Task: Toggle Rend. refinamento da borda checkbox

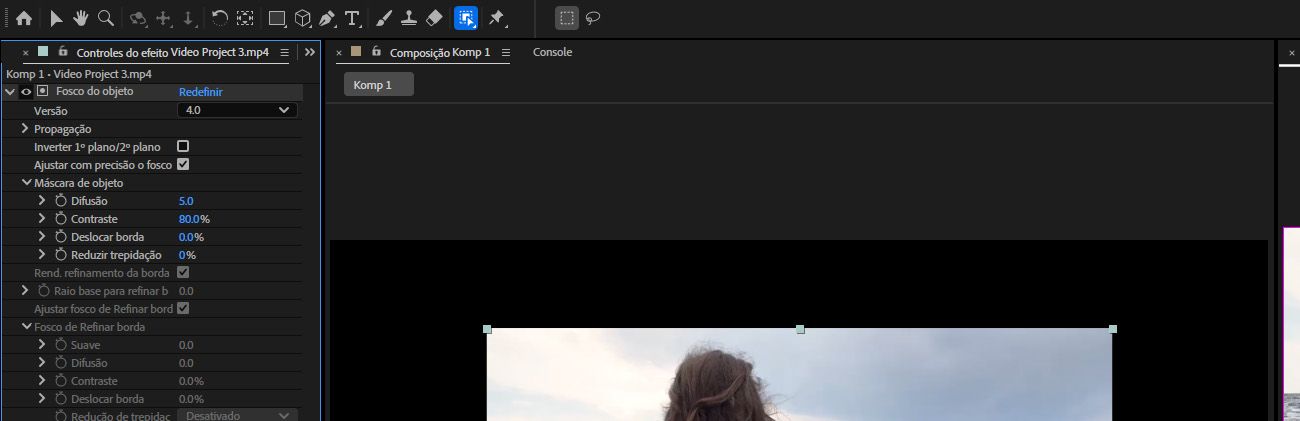Action: pyautogui.click(x=183, y=272)
